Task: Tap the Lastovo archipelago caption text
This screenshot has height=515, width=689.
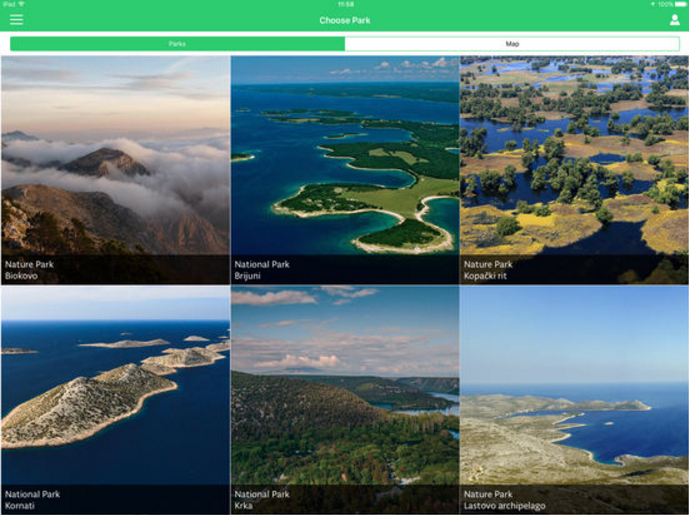Action: tap(503, 505)
